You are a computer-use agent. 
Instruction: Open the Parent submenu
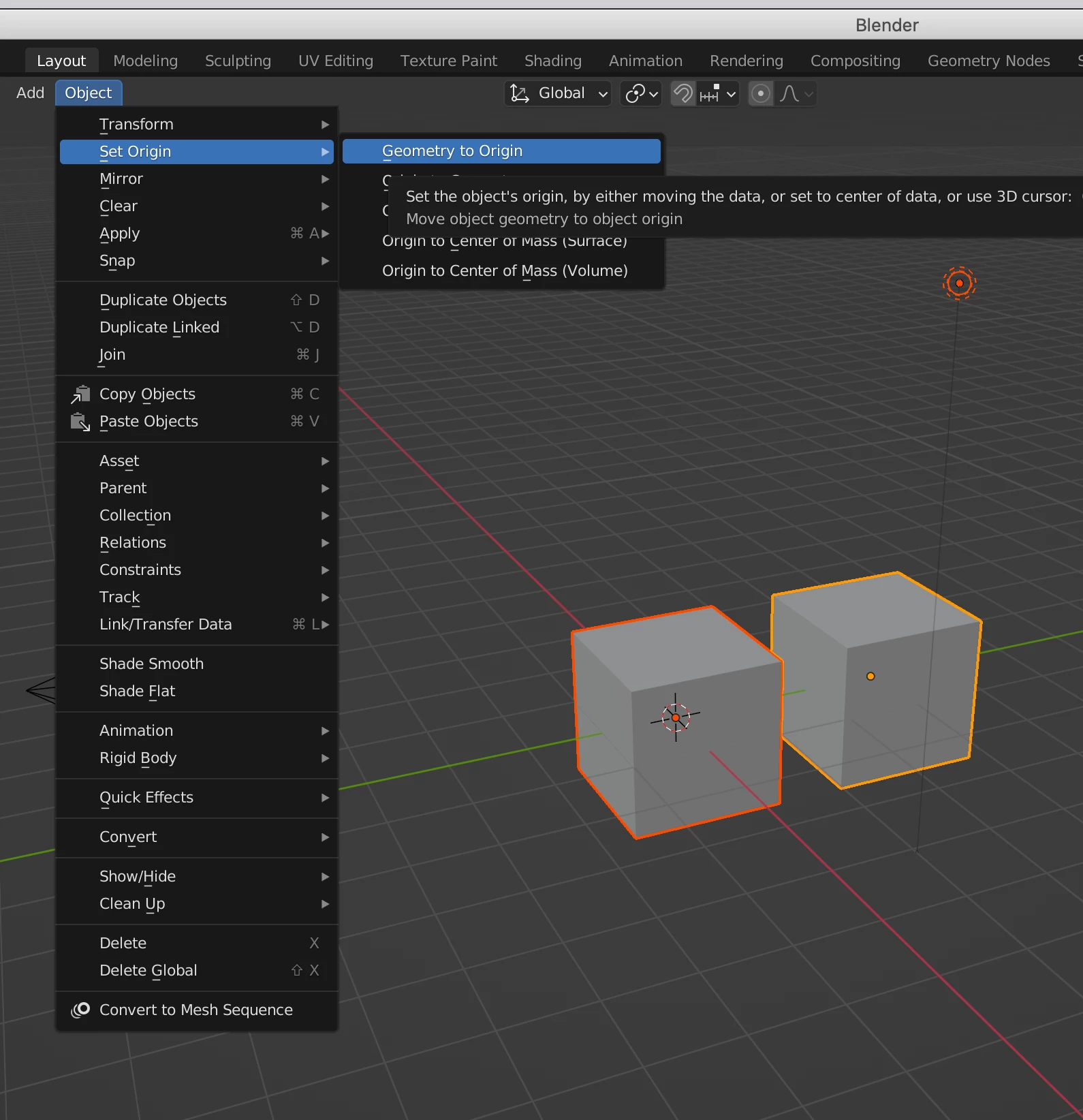pyautogui.click(x=196, y=488)
